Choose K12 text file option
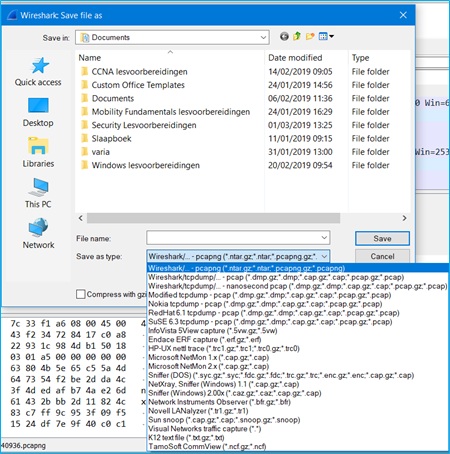Image resolution: width=450 pixels, height=454 pixels. pyautogui.click(x=298, y=437)
